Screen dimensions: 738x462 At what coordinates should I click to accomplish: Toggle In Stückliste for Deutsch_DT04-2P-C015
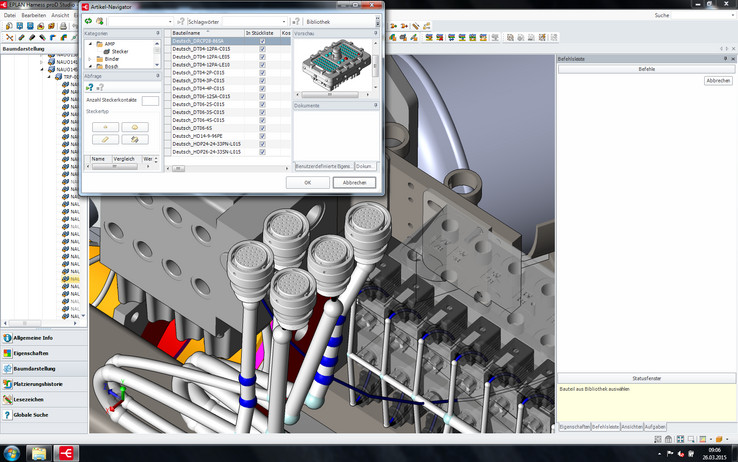[x=262, y=73]
